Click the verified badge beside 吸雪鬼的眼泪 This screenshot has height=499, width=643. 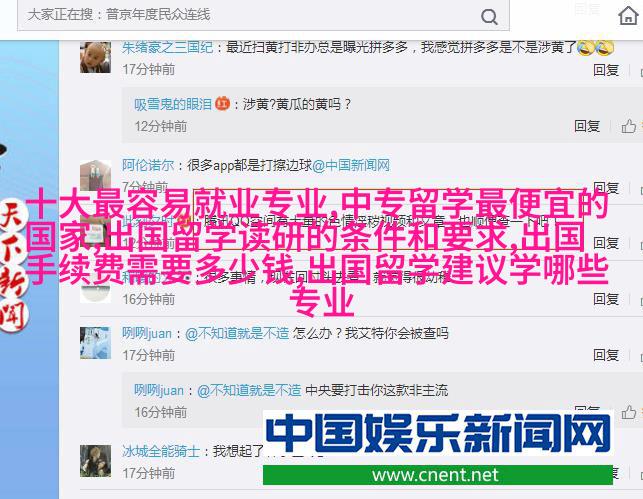click(222, 103)
